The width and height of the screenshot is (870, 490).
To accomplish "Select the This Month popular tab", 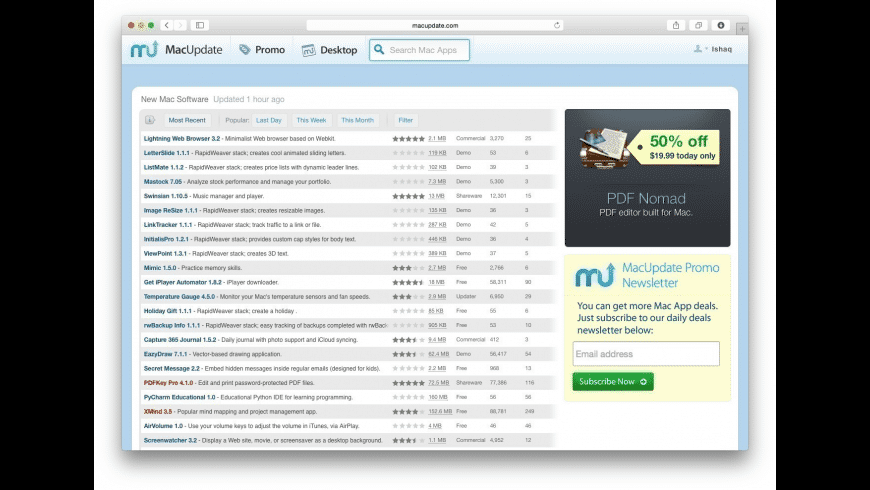I will [357, 120].
